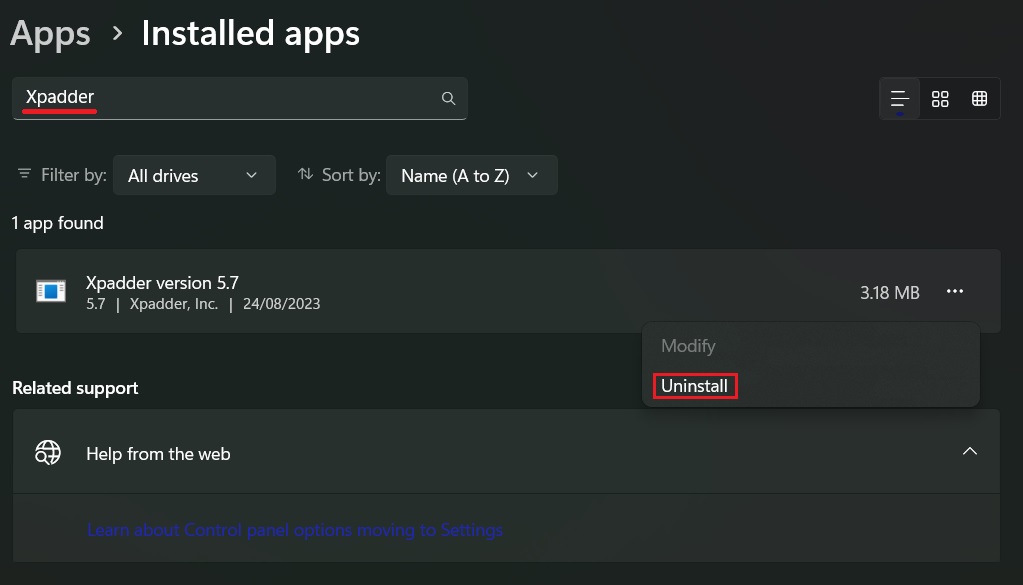Click the 3.18 MB size label of Xpadder

click(x=889, y=292)
